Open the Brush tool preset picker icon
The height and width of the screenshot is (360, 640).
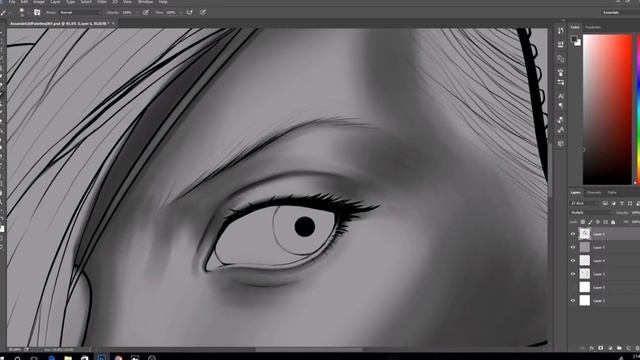pos(4,12)
